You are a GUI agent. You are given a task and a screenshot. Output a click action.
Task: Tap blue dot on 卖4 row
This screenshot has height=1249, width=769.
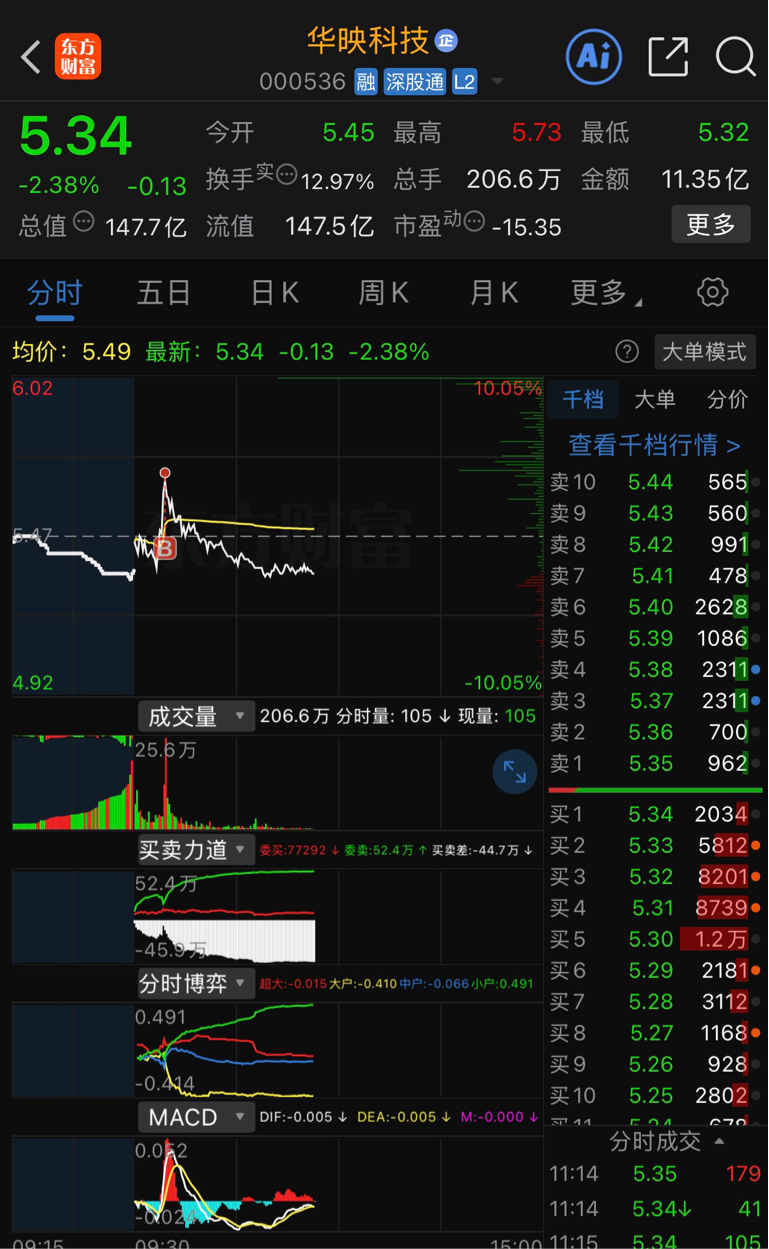coord(756,670)
